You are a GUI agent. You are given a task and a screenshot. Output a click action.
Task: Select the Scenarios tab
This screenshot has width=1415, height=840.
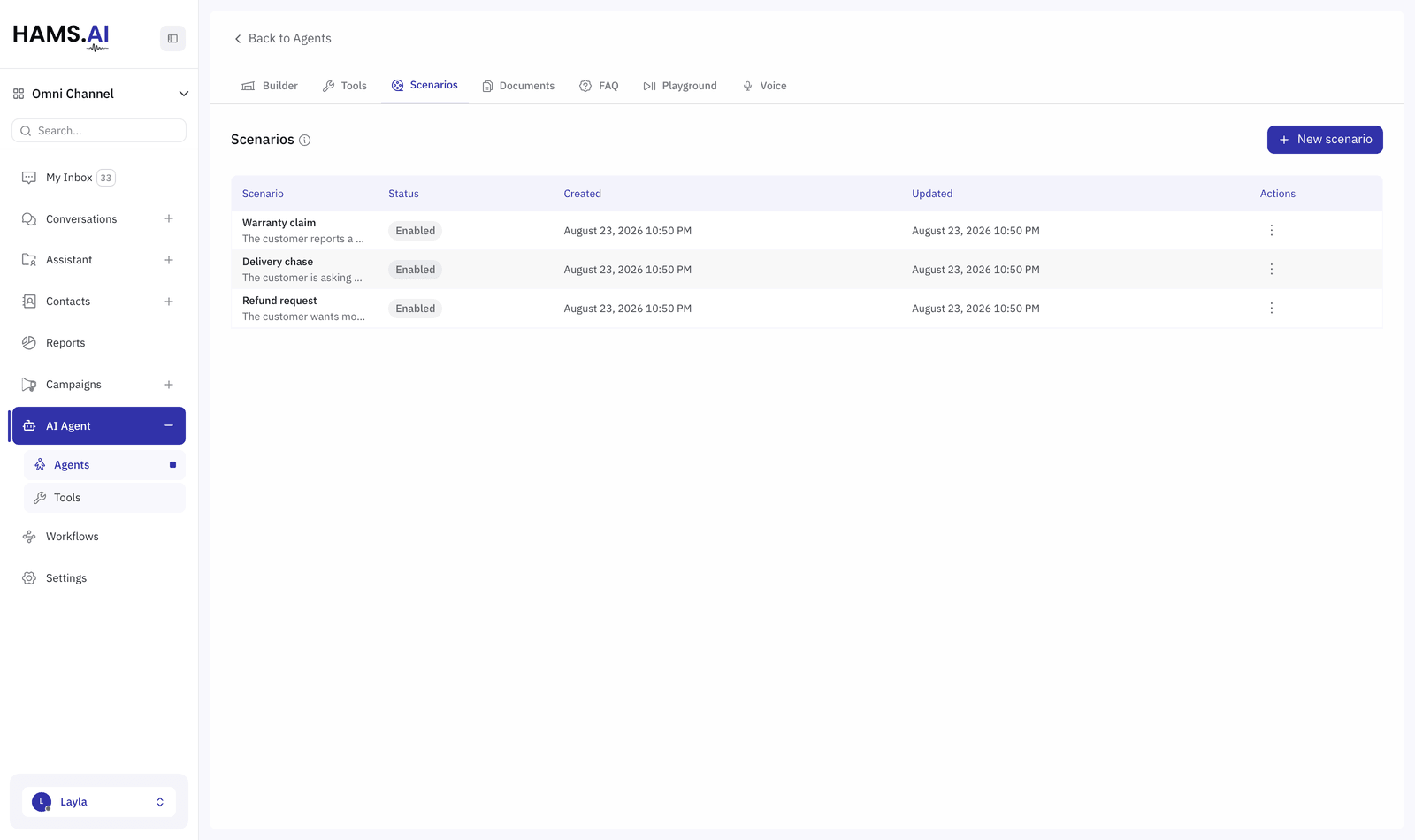coord(424,85)
